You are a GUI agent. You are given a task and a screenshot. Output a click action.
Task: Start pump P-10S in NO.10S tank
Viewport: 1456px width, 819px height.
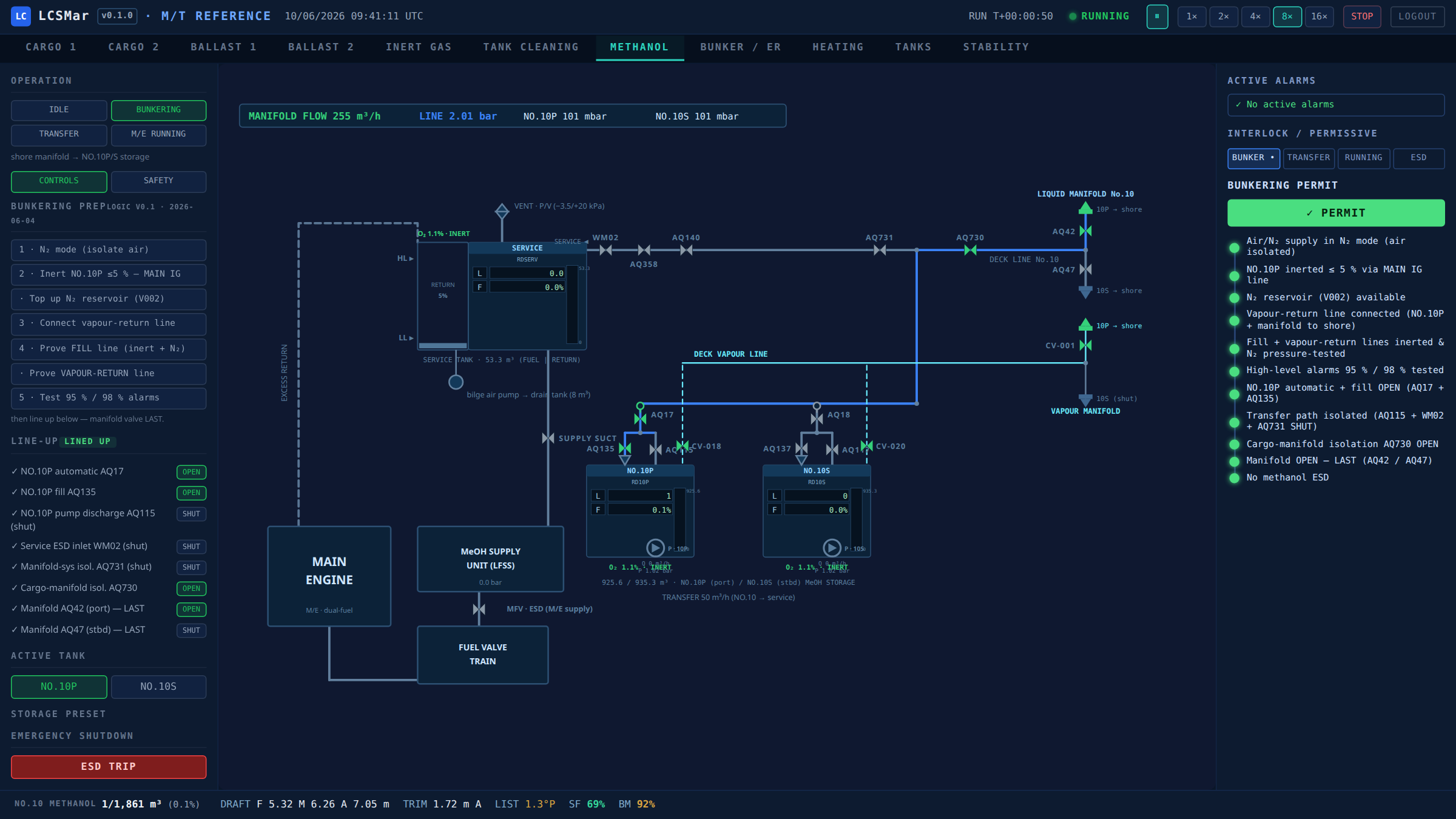click(x=832, y=548)
